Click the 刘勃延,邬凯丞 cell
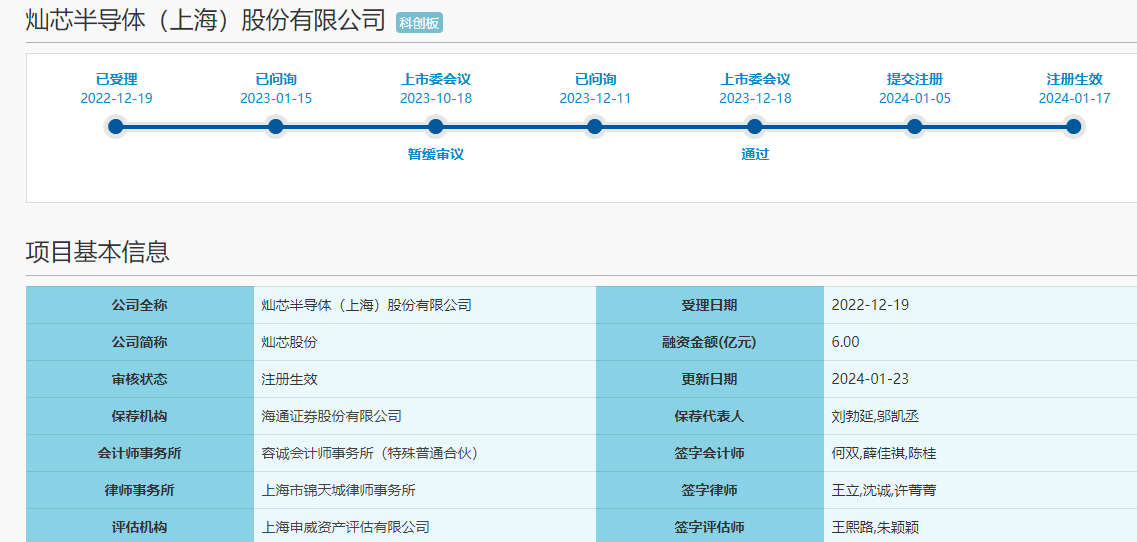 point(980,416)
